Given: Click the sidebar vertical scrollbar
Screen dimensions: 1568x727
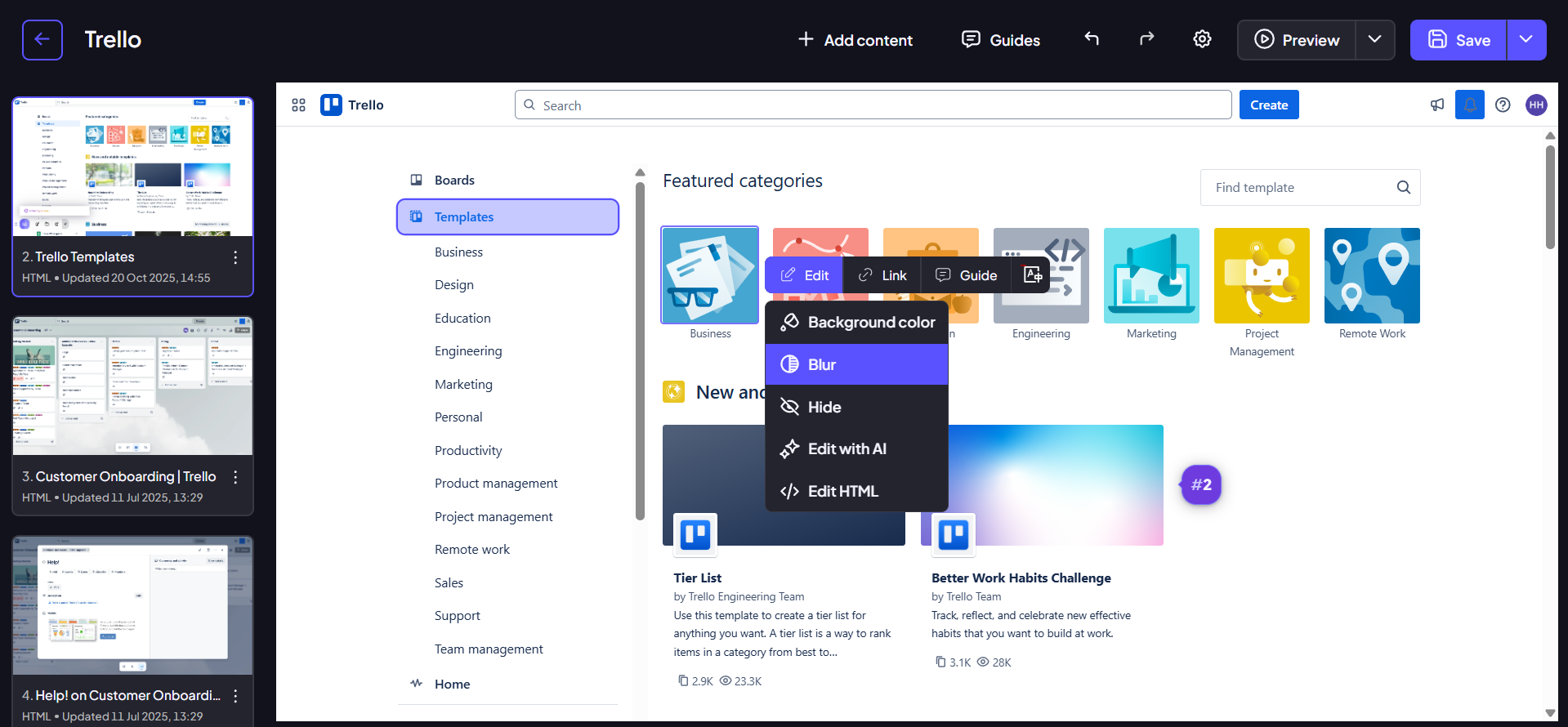Looking at the screenshot, I should click(640, 351).
